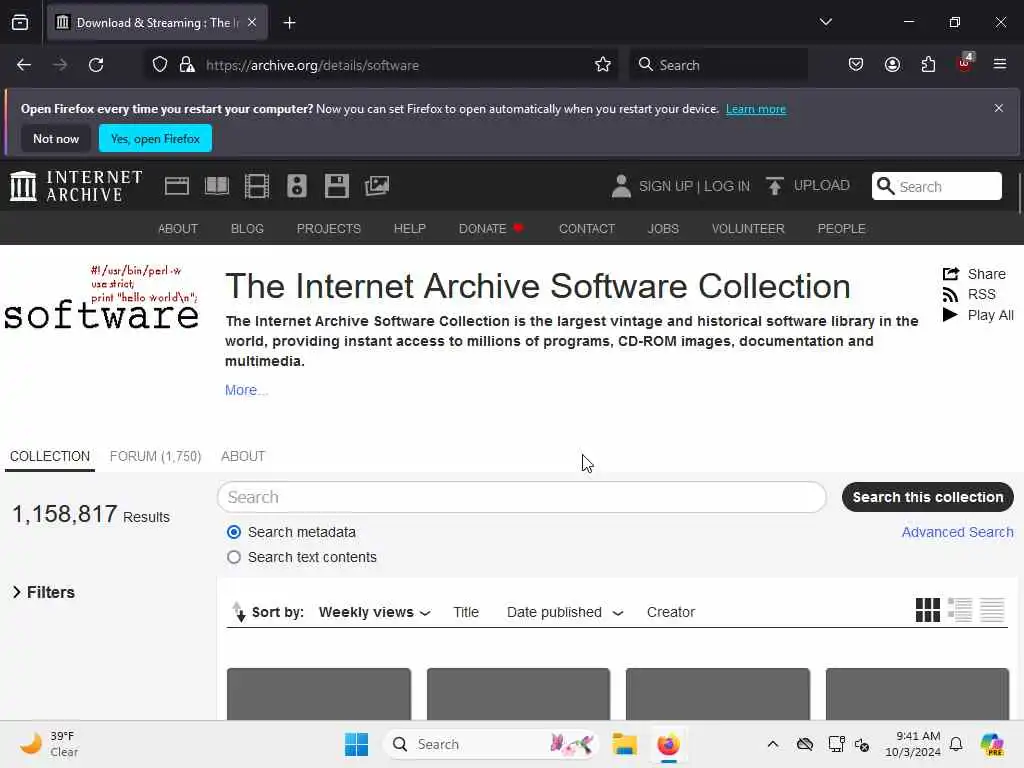Open the BLOG nav item

[247, 229]
